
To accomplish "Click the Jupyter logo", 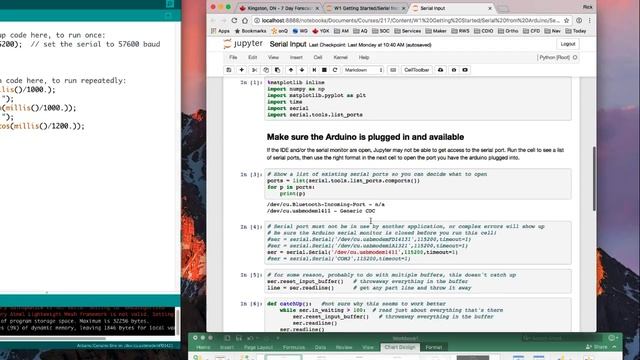I will [243, 44].
